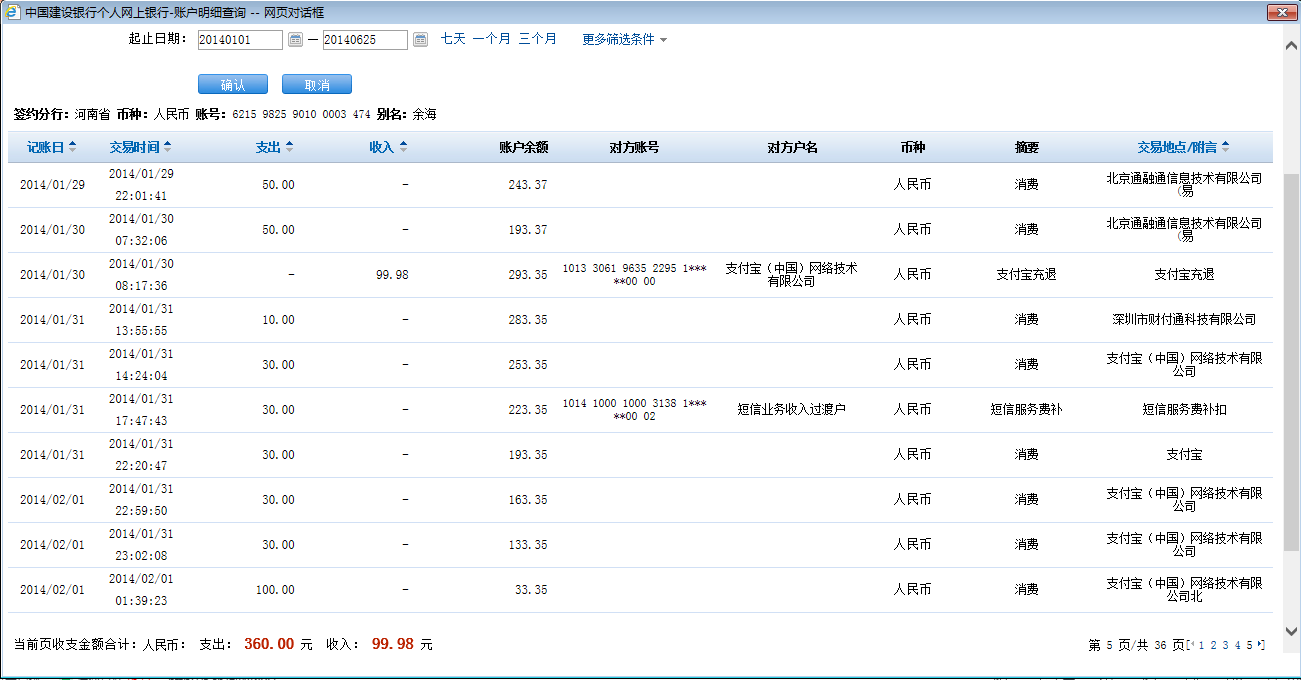This screenshot has width=1301, height=680.
Task: Select the 一个月 quick date range
Action: [x=491, y=39]
